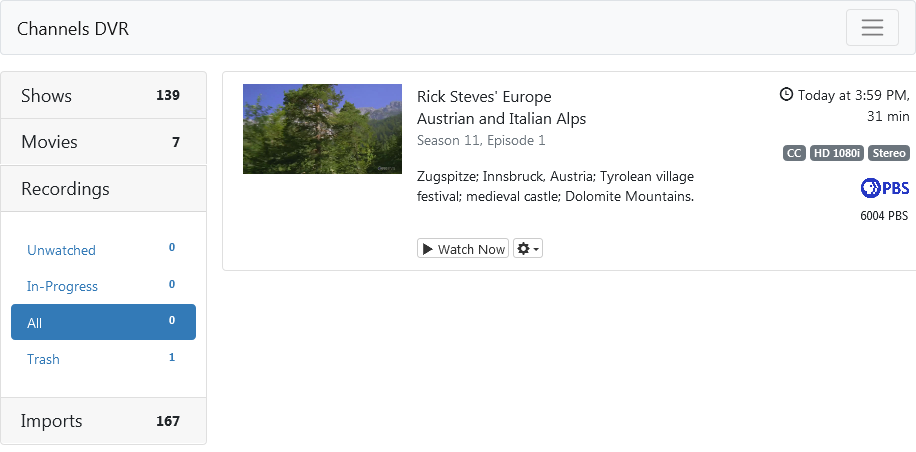
Task: Open the gear options dropdown
Action: [527, 249]
